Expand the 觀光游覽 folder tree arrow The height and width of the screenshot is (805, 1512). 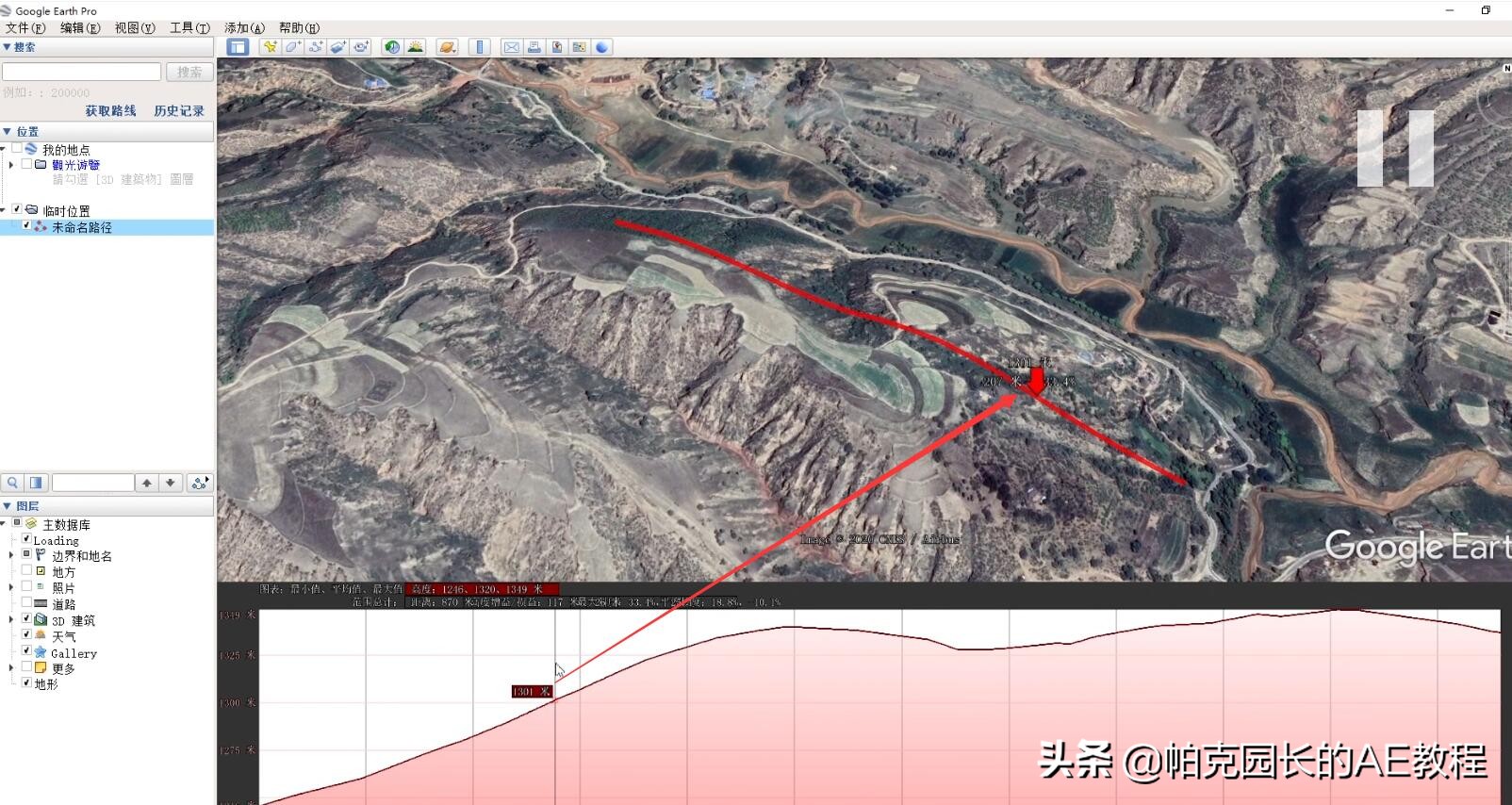(11, 165)
